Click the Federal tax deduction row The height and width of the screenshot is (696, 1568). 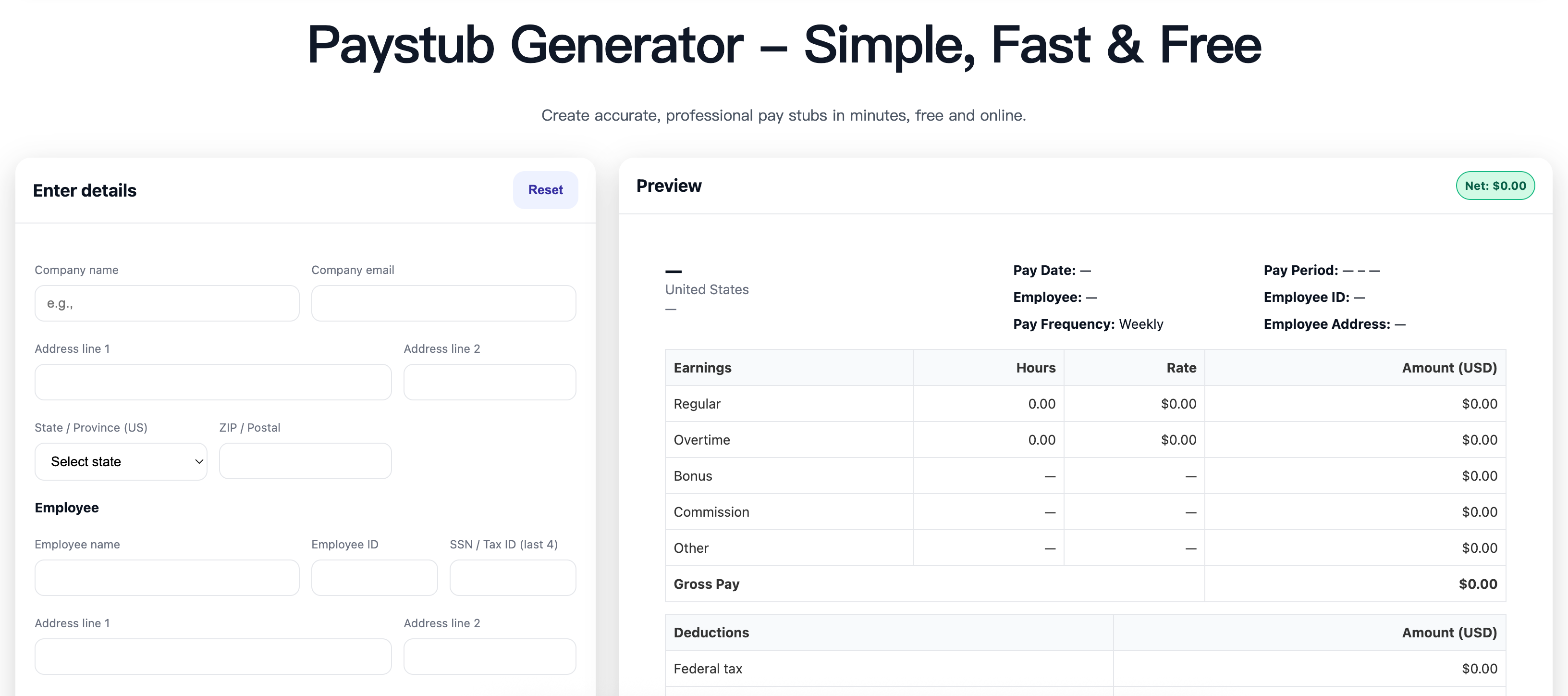point(708,669)
